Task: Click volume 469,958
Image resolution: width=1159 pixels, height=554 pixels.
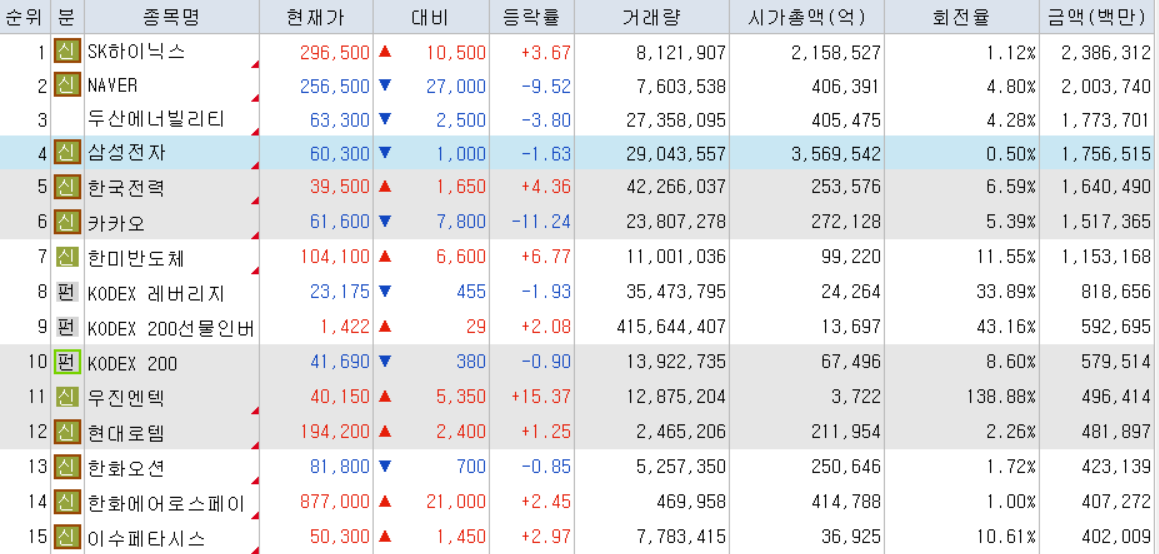Action: pyautogui.click(x=692, y=502)
